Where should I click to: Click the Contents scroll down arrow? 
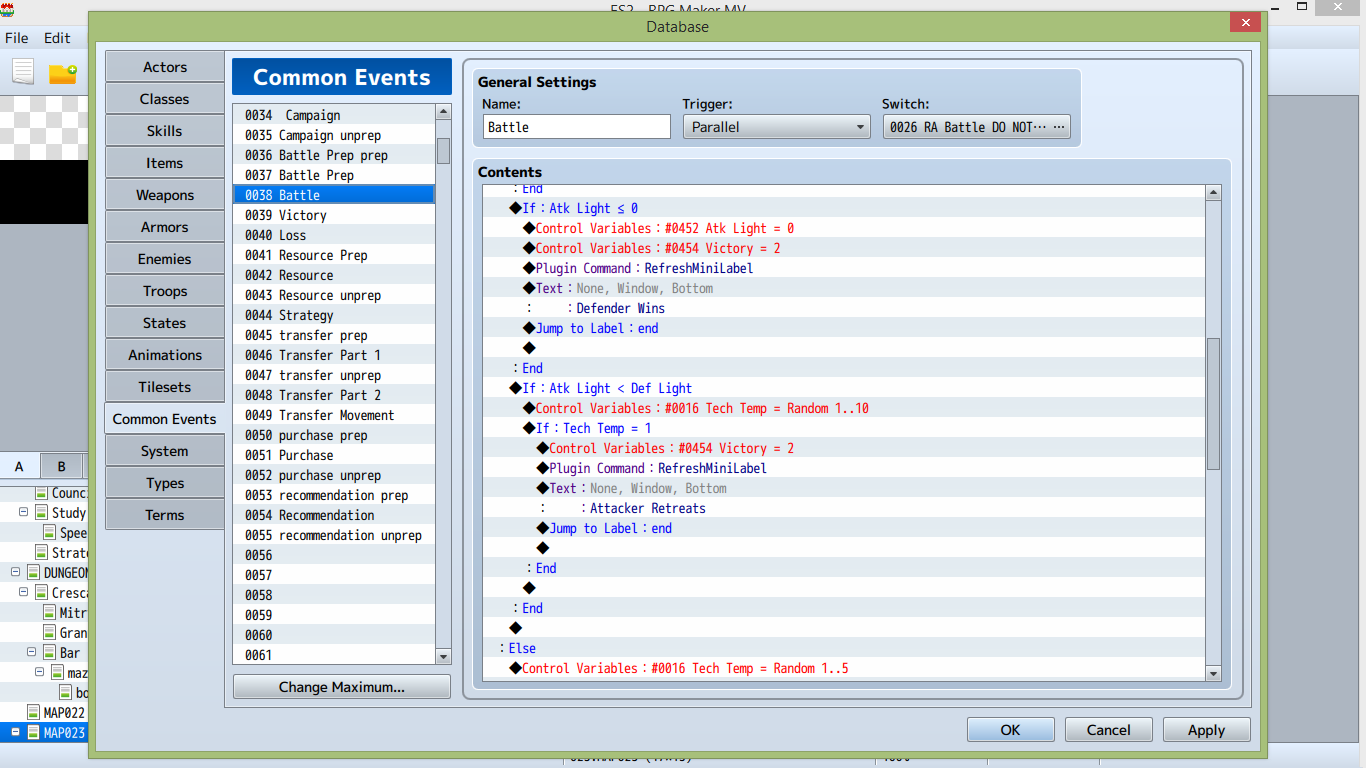pos(1213,674)
